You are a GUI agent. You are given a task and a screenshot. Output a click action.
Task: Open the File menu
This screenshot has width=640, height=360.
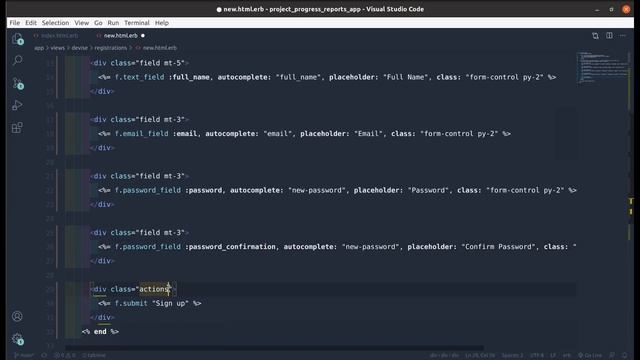pos(15,23)
